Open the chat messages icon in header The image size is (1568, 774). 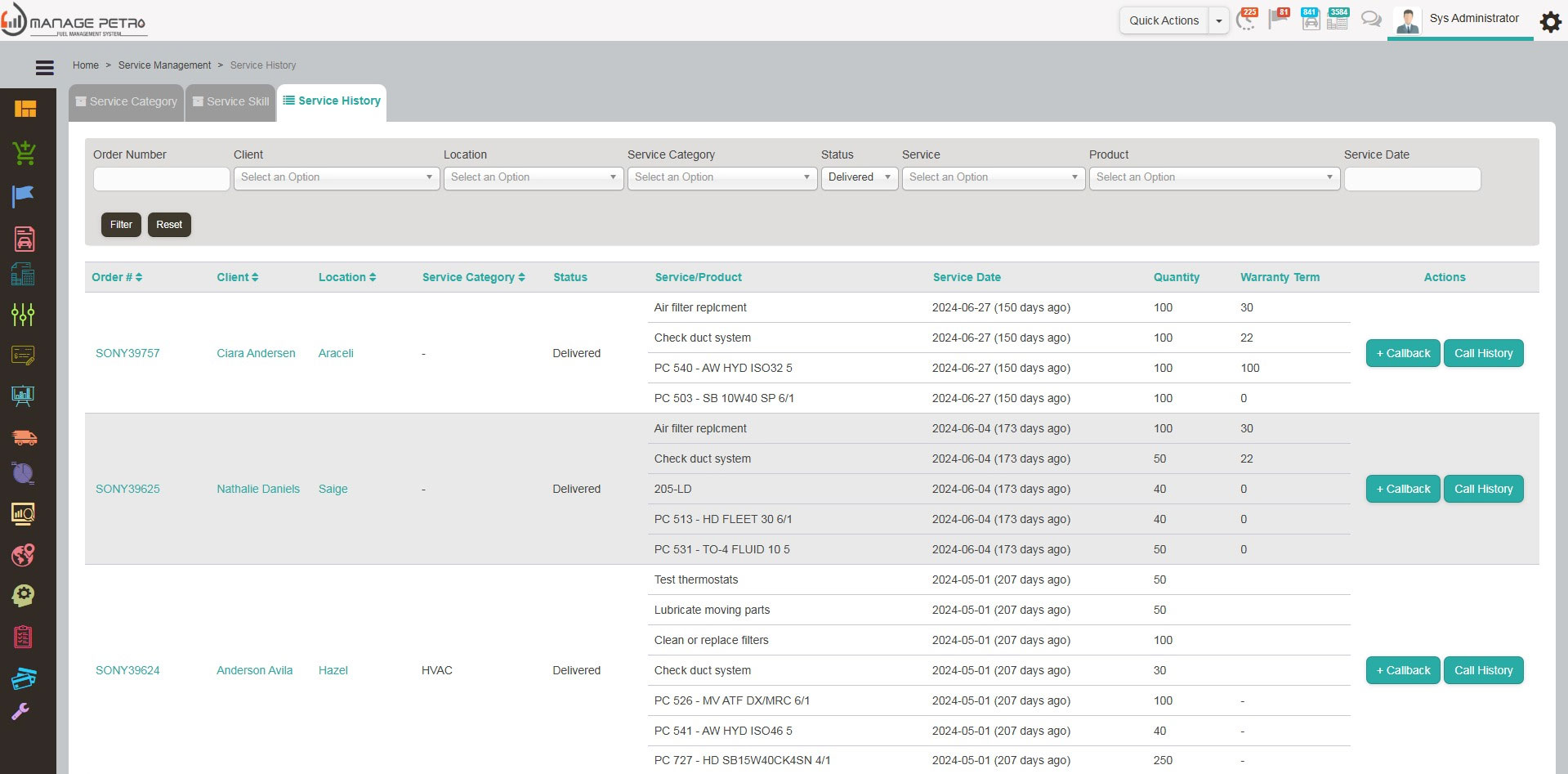(1370, 20)
